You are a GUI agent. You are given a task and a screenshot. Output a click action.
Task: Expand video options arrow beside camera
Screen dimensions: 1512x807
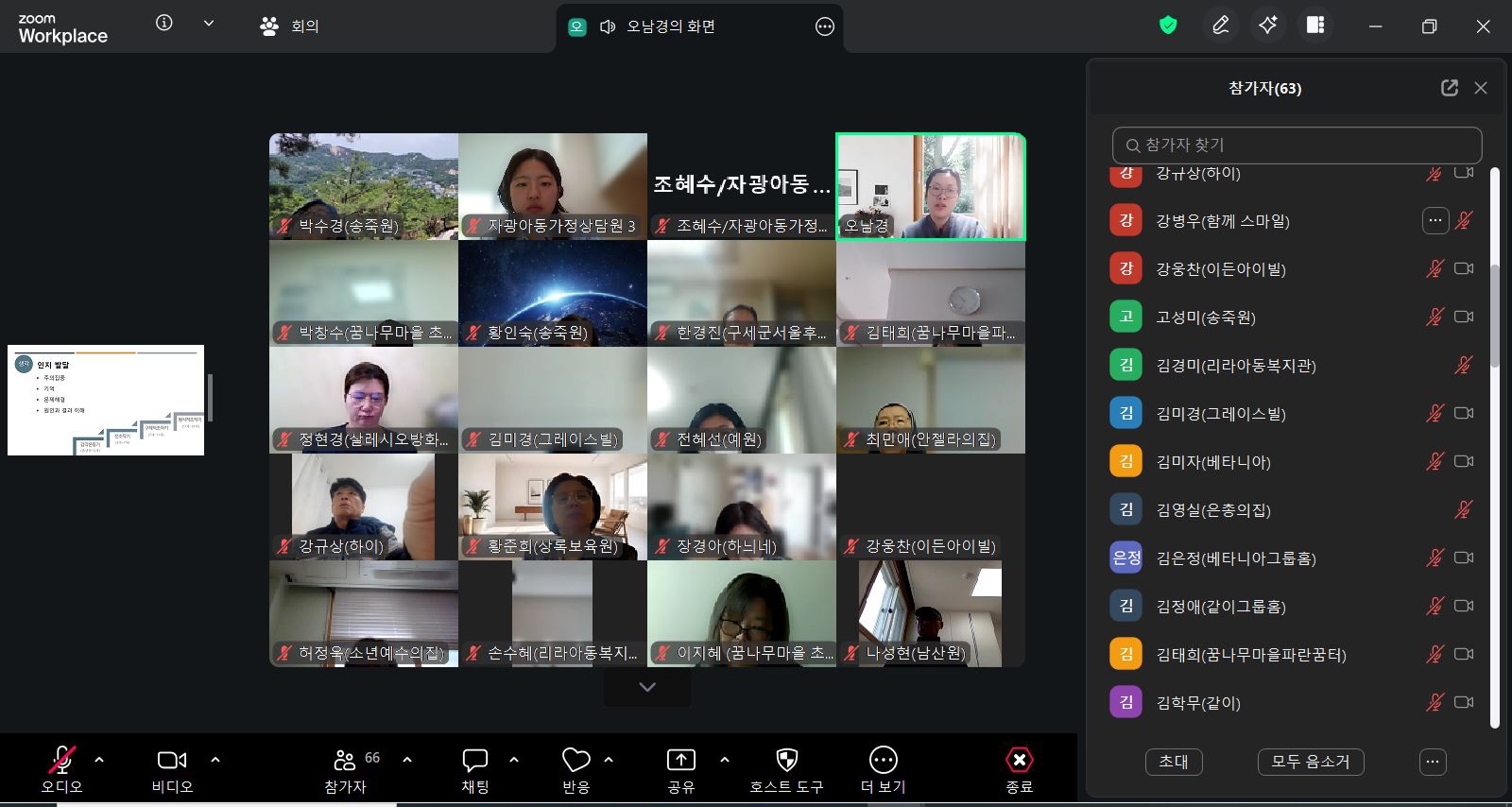(215, 760)
